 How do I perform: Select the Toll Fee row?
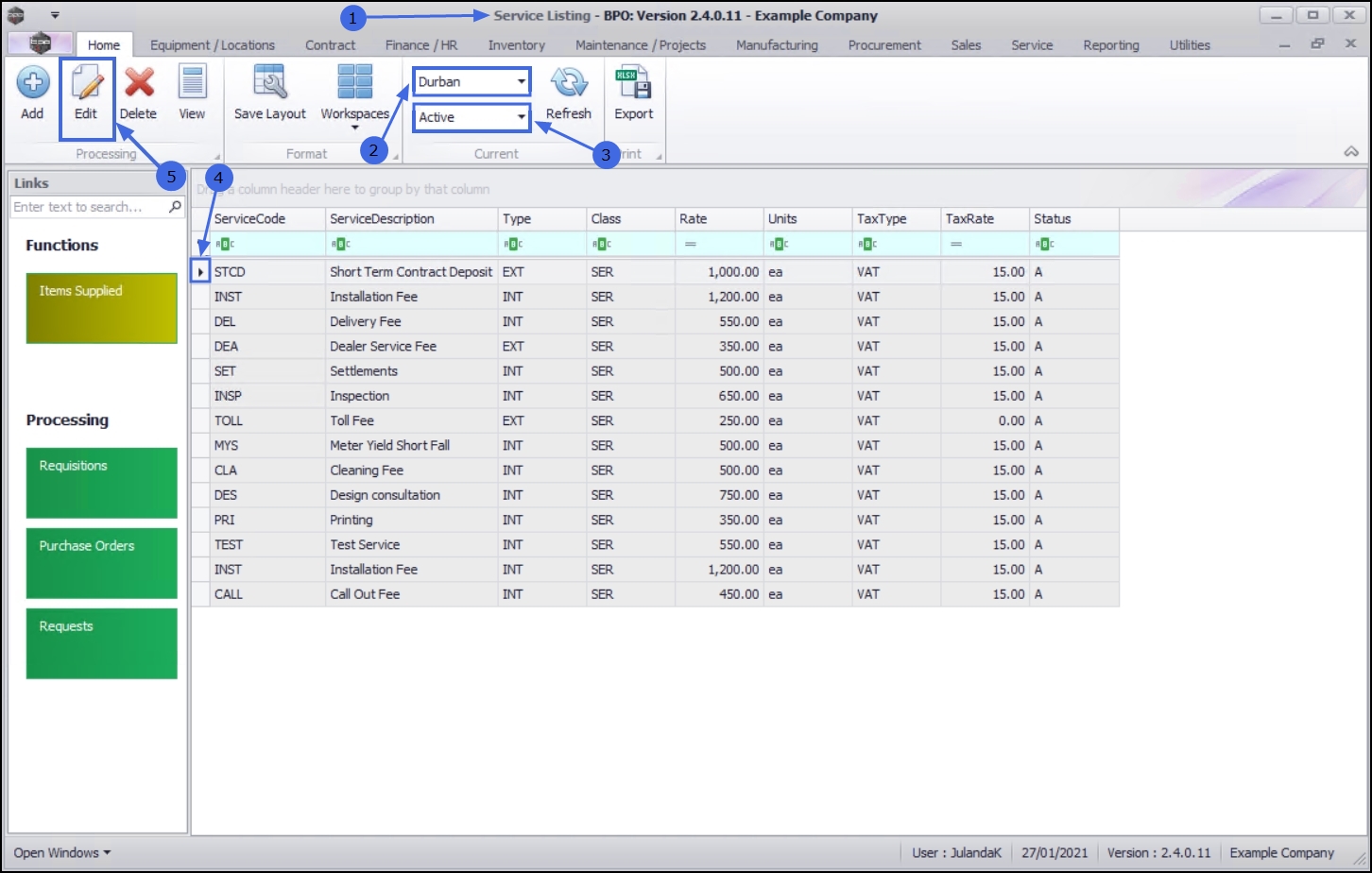click(655, 420)
